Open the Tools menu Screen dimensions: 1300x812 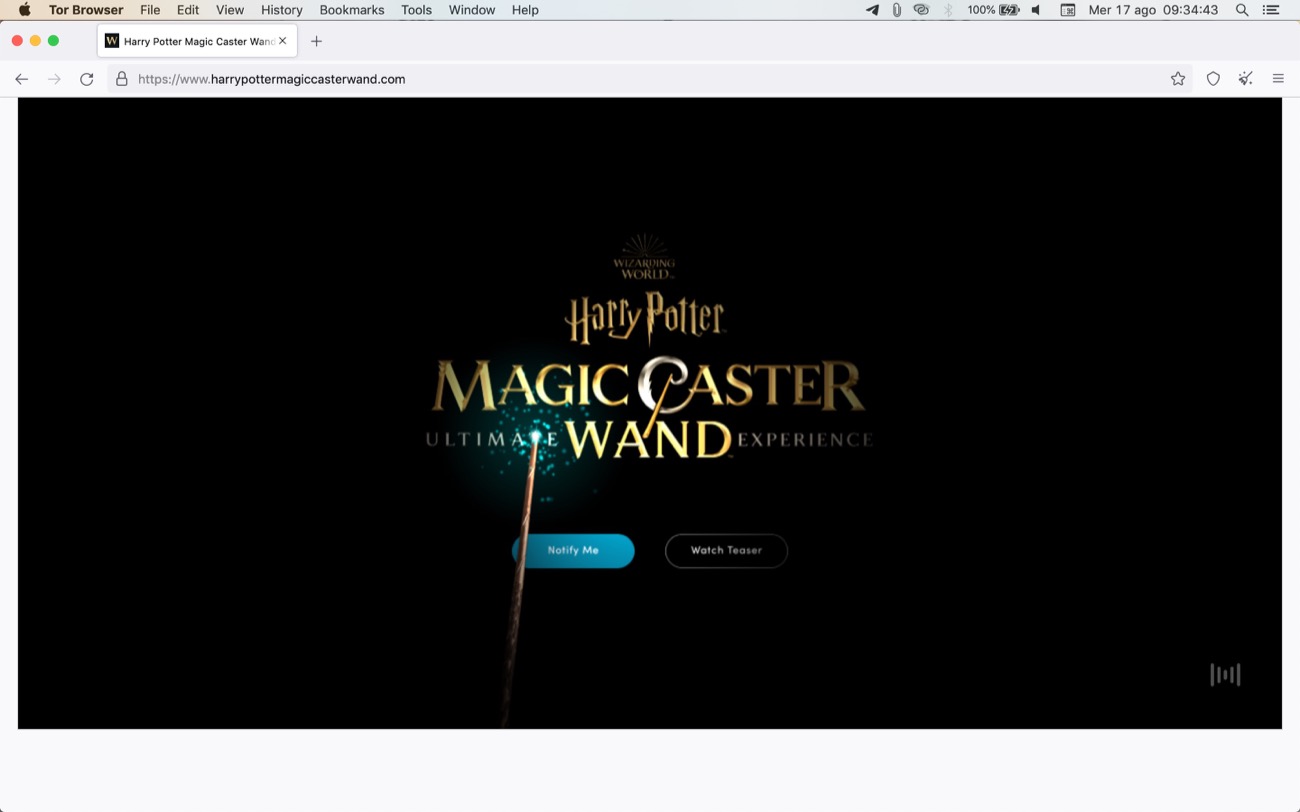tap(416, 10)
